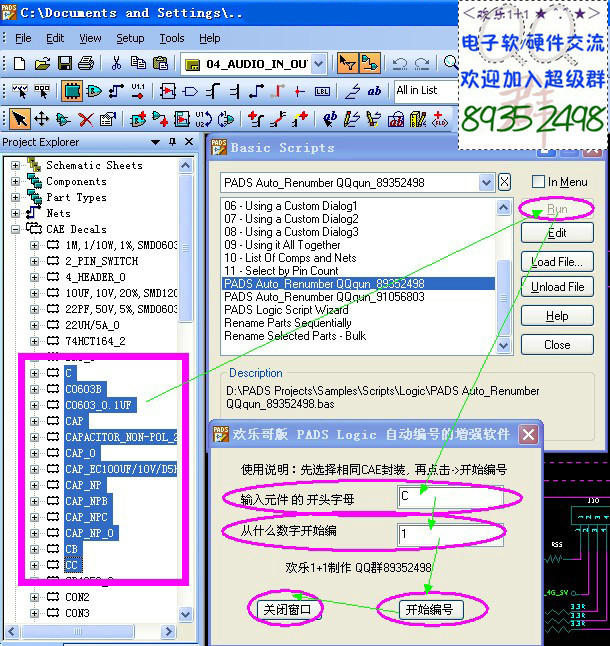610x646 pixels.
Task: Click the Paste clipboard icon
Action: pos(160,63)
